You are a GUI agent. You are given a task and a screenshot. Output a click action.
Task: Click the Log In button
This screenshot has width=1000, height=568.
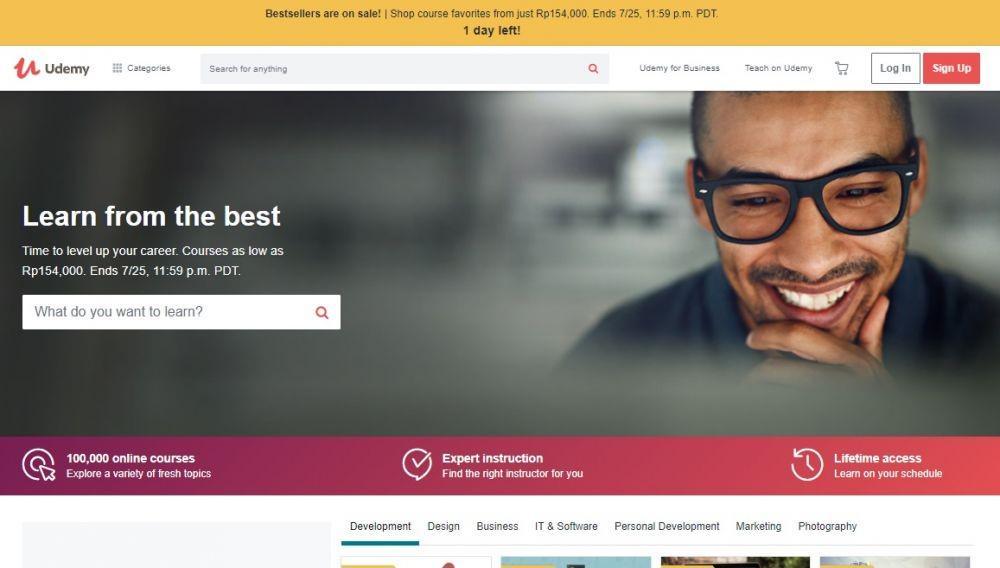tap(895, 68)
